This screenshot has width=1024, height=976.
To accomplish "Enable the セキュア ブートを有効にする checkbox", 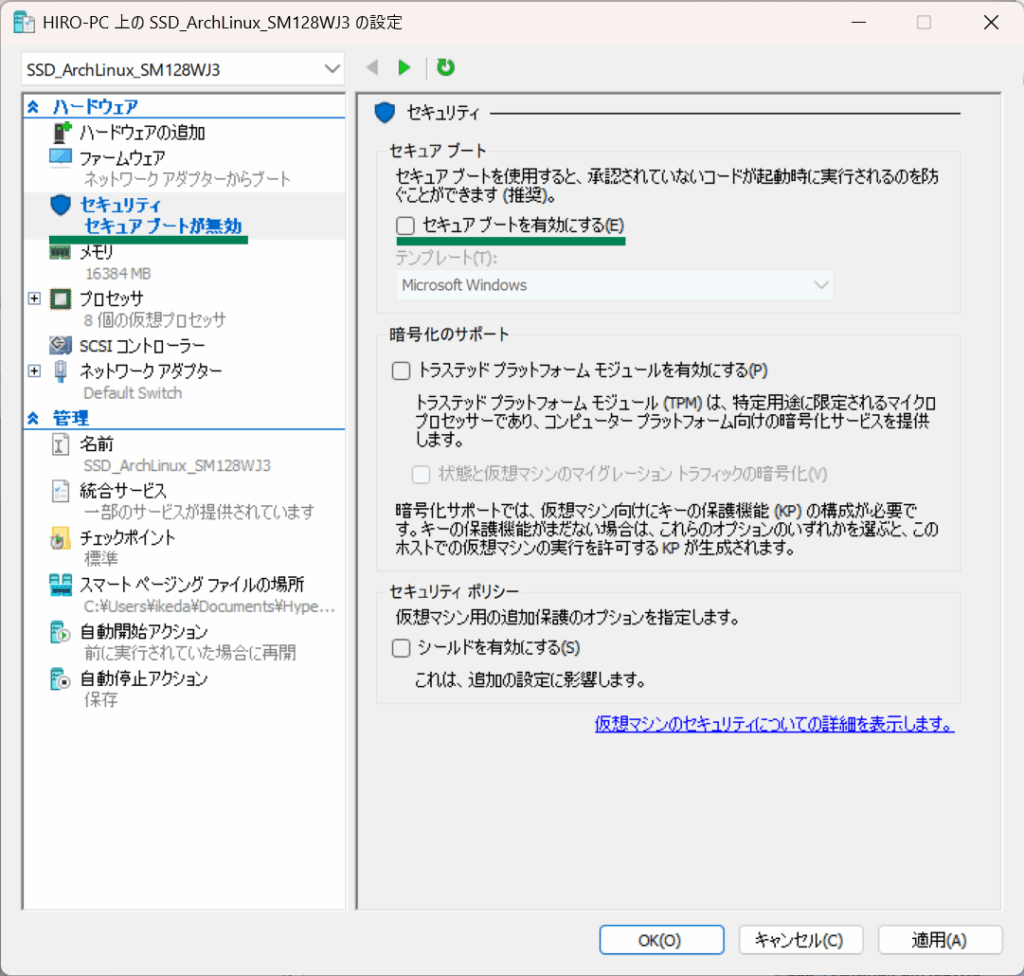I will point(406,225).
